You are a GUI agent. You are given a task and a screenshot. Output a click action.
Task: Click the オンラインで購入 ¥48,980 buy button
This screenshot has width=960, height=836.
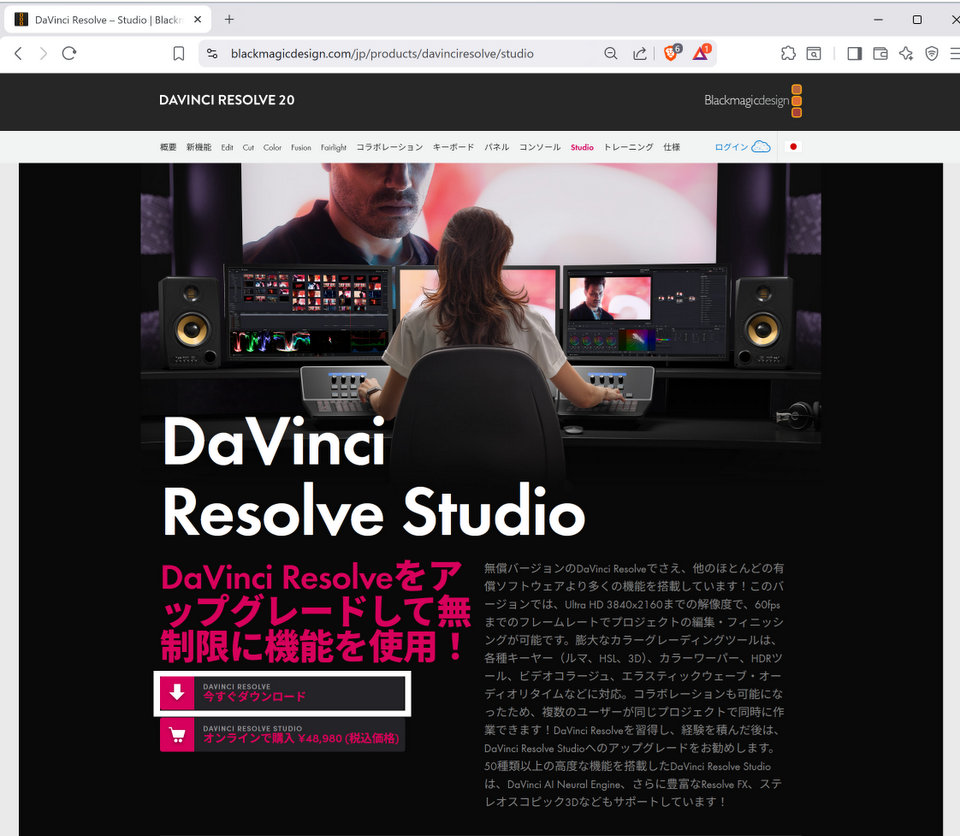(x=282, y=735)
